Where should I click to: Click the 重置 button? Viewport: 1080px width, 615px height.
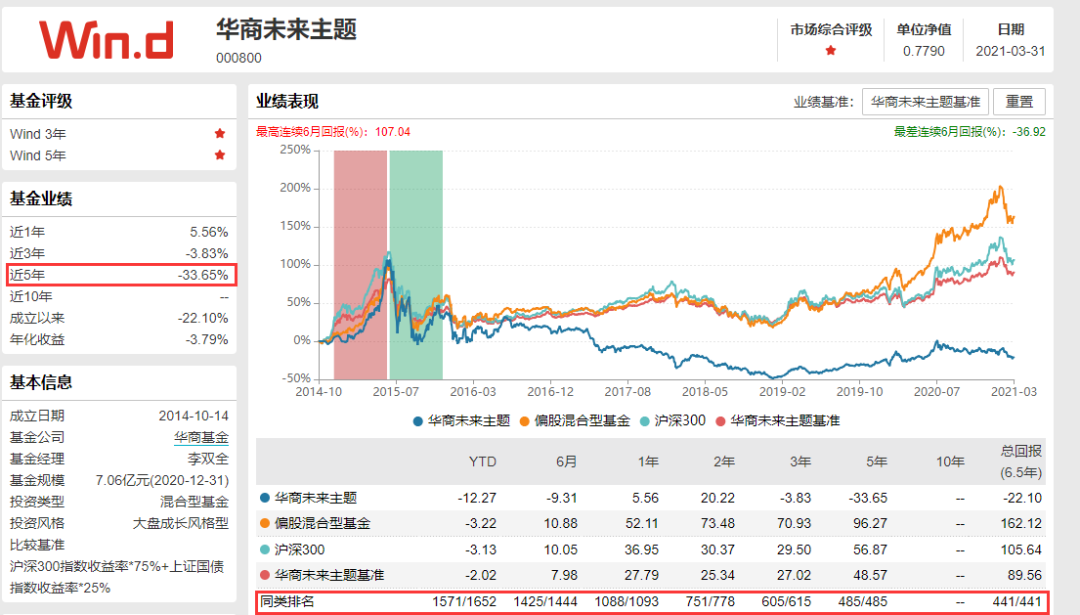click(1019, 102)
